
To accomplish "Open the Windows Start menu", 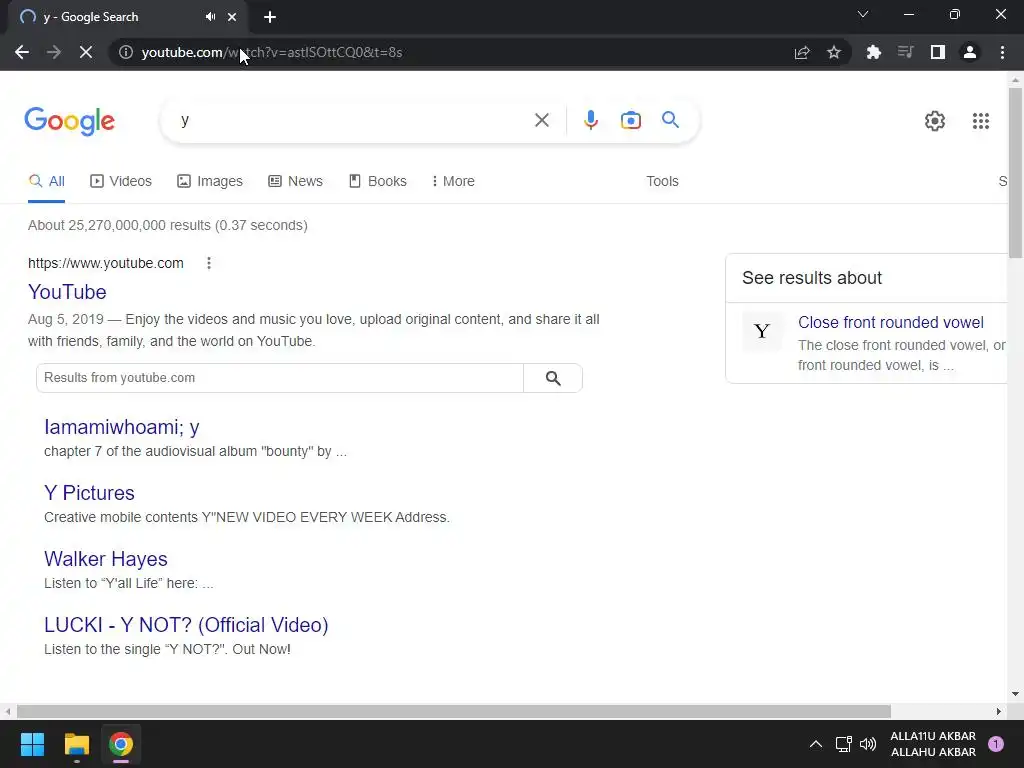I will tap(32, 744).
